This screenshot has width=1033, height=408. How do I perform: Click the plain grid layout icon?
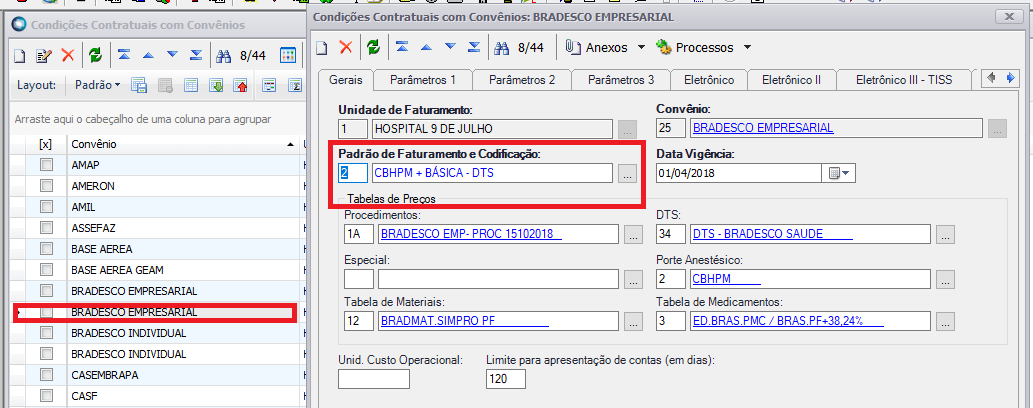(190, 86)
